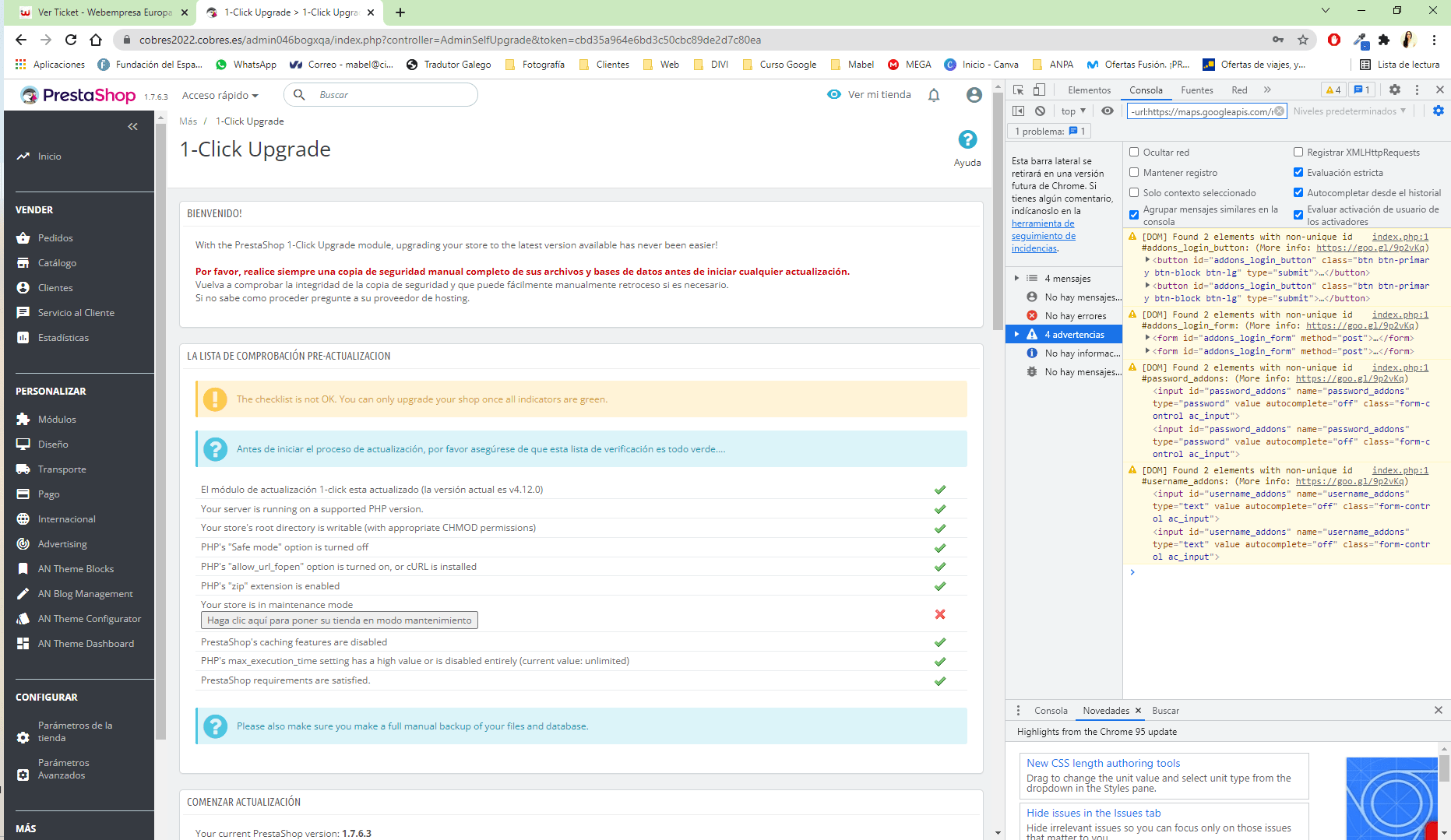Click the Ayuda help icon

967,139
